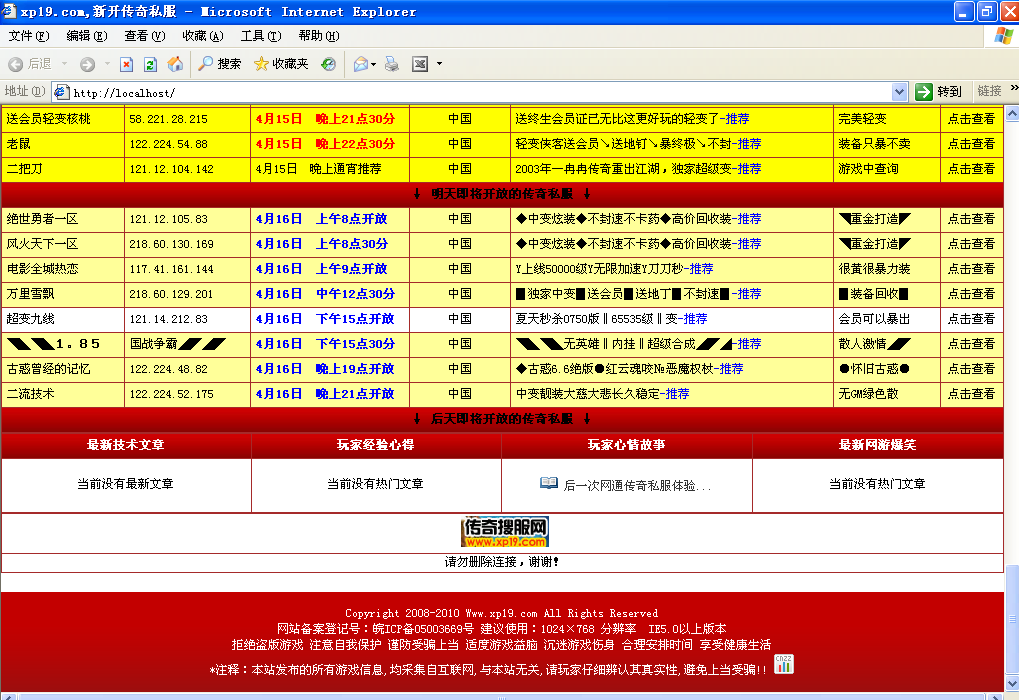Click the Forward navigation icon
This screenshot has width=1019, height=700.
coord(87,66)
